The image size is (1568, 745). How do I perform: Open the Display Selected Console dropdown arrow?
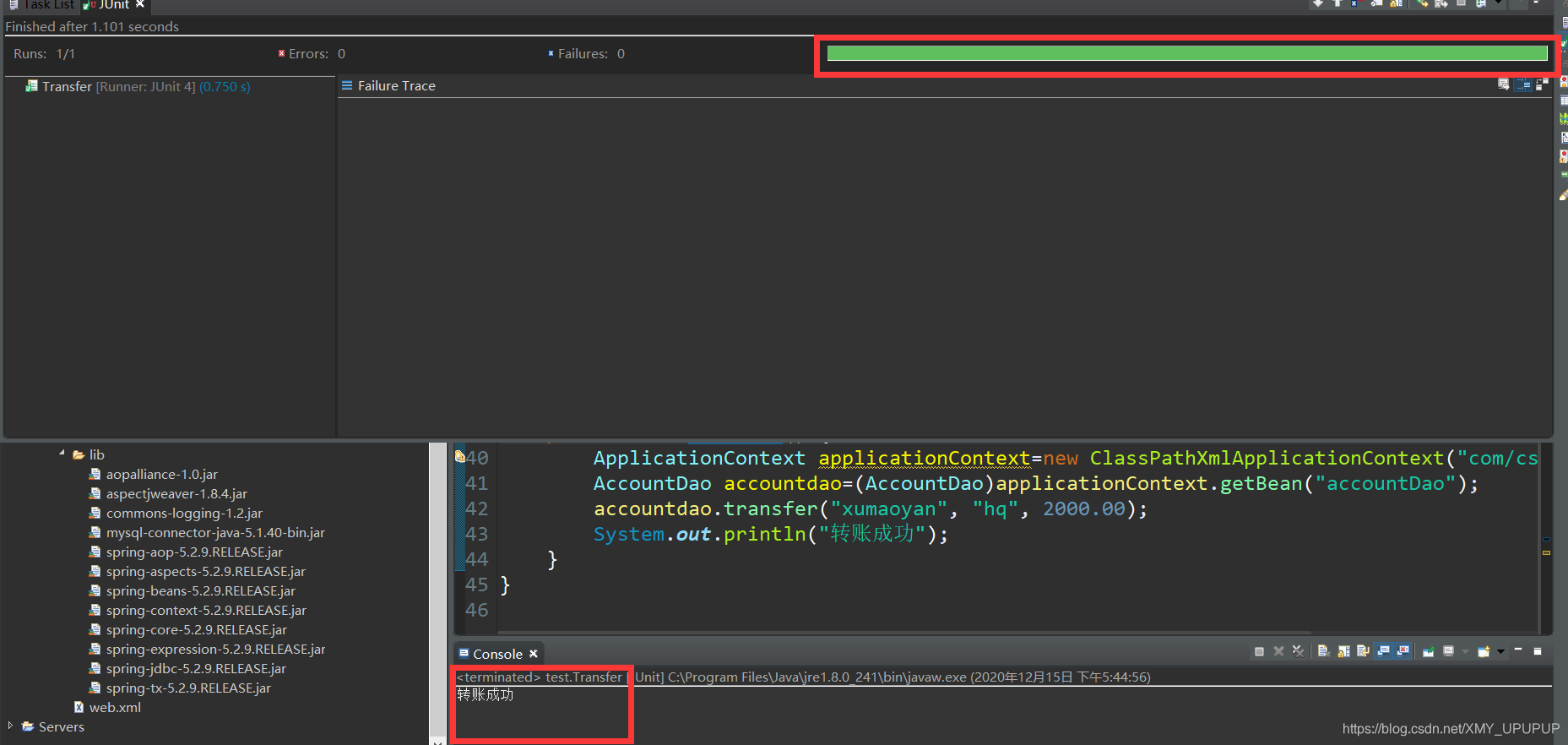coord(1465,651)
